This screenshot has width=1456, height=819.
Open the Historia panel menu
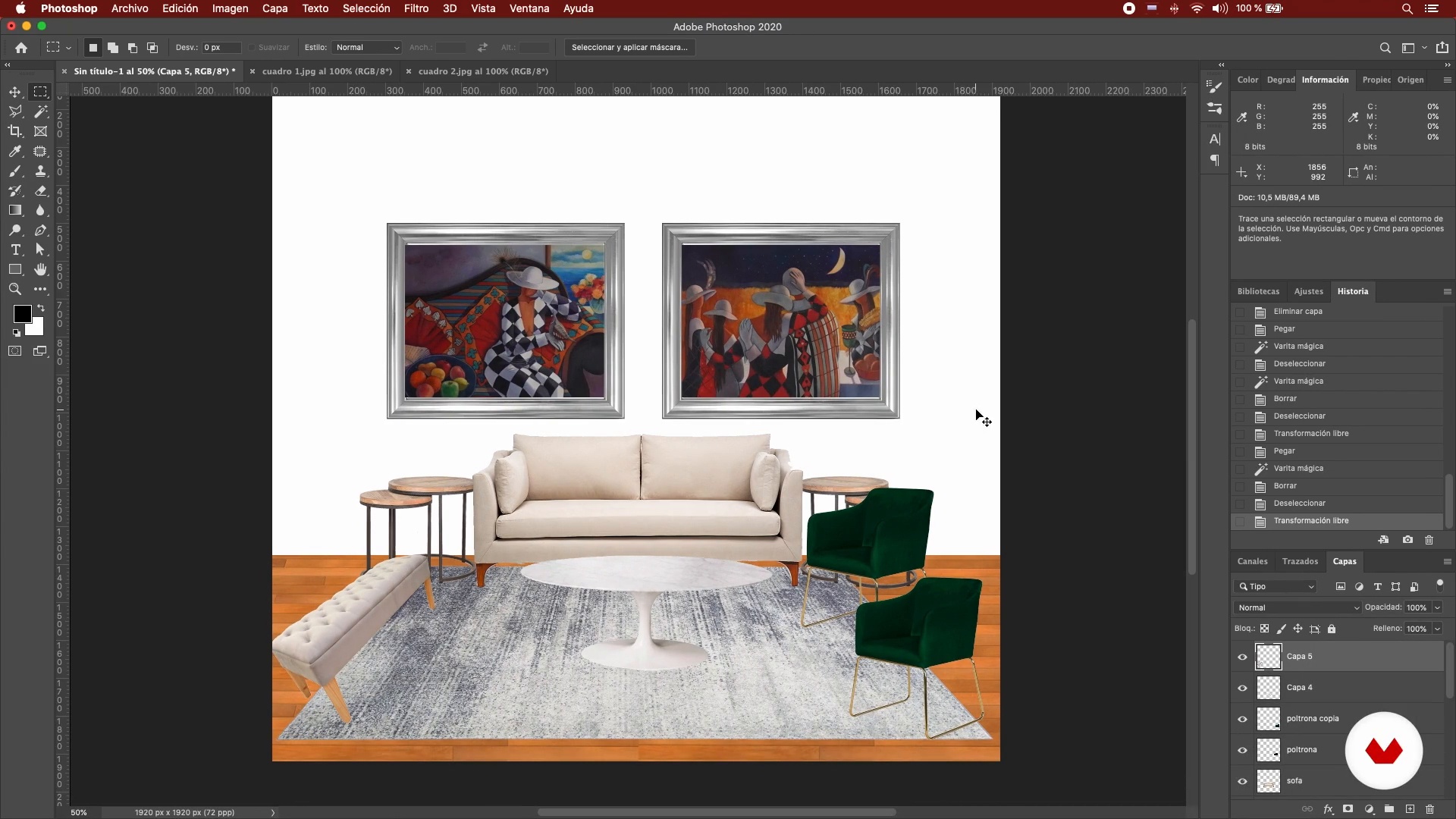click(1447, 292)
